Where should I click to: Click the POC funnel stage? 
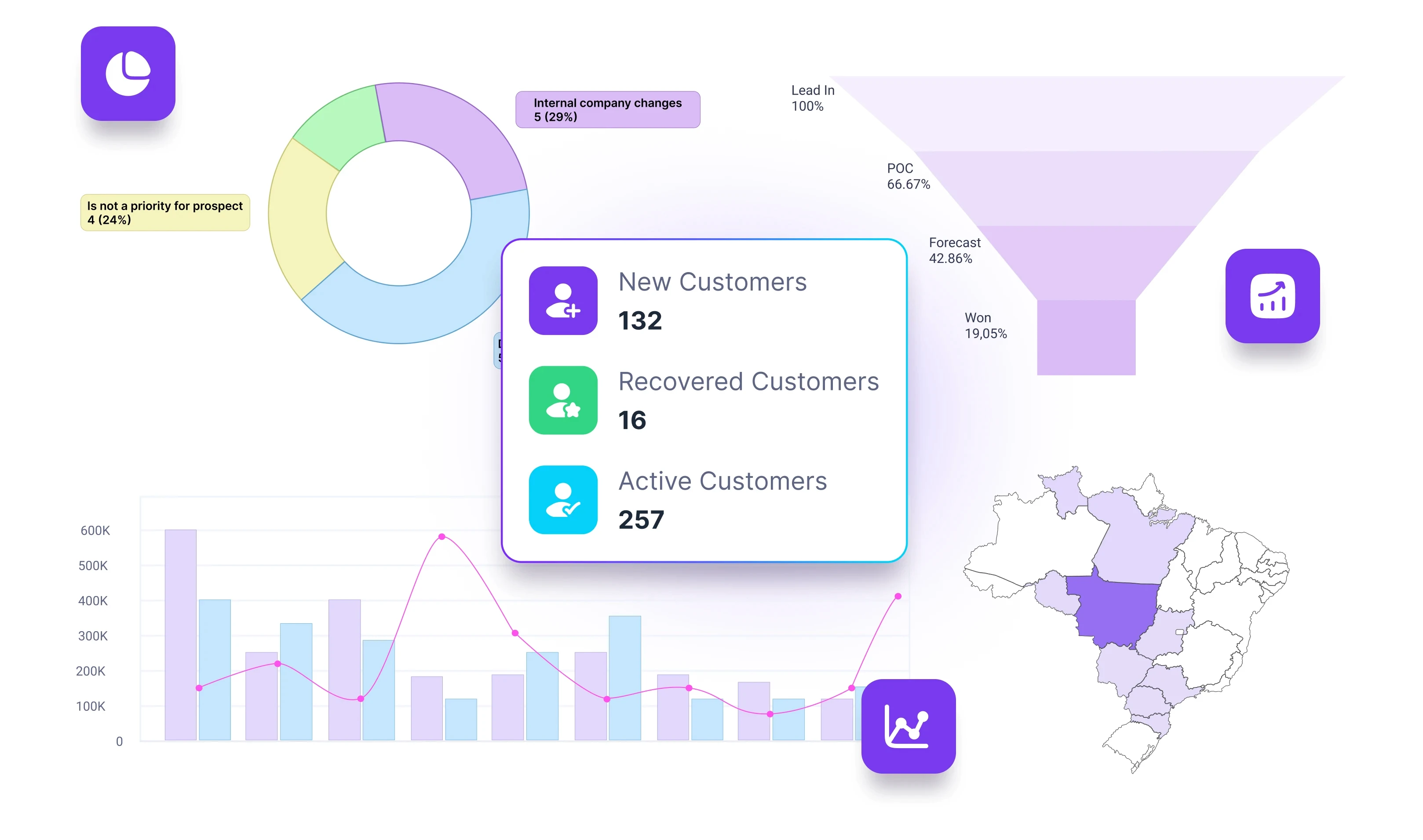[1086, 189]
